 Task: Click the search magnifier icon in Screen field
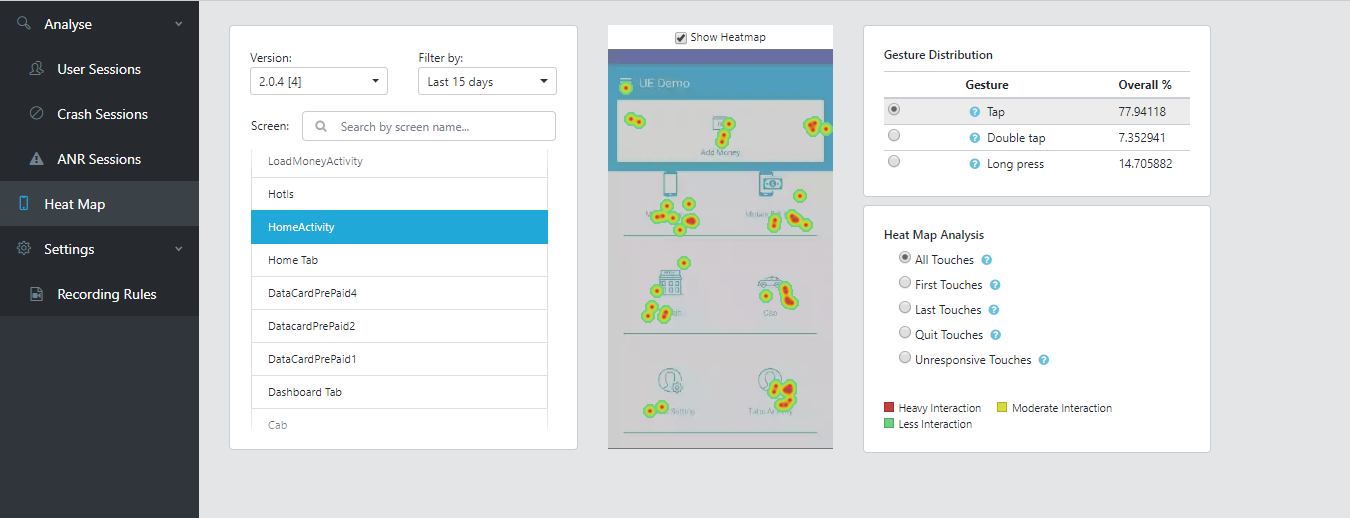click(x=321, y=127)
